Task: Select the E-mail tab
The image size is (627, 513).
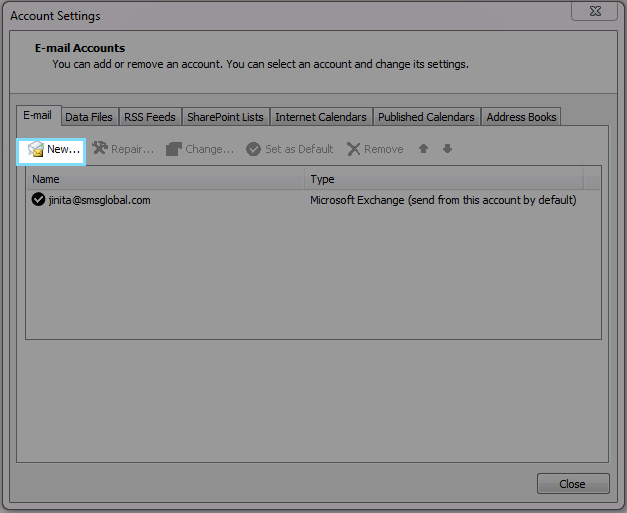Action: tap(37, 116)
